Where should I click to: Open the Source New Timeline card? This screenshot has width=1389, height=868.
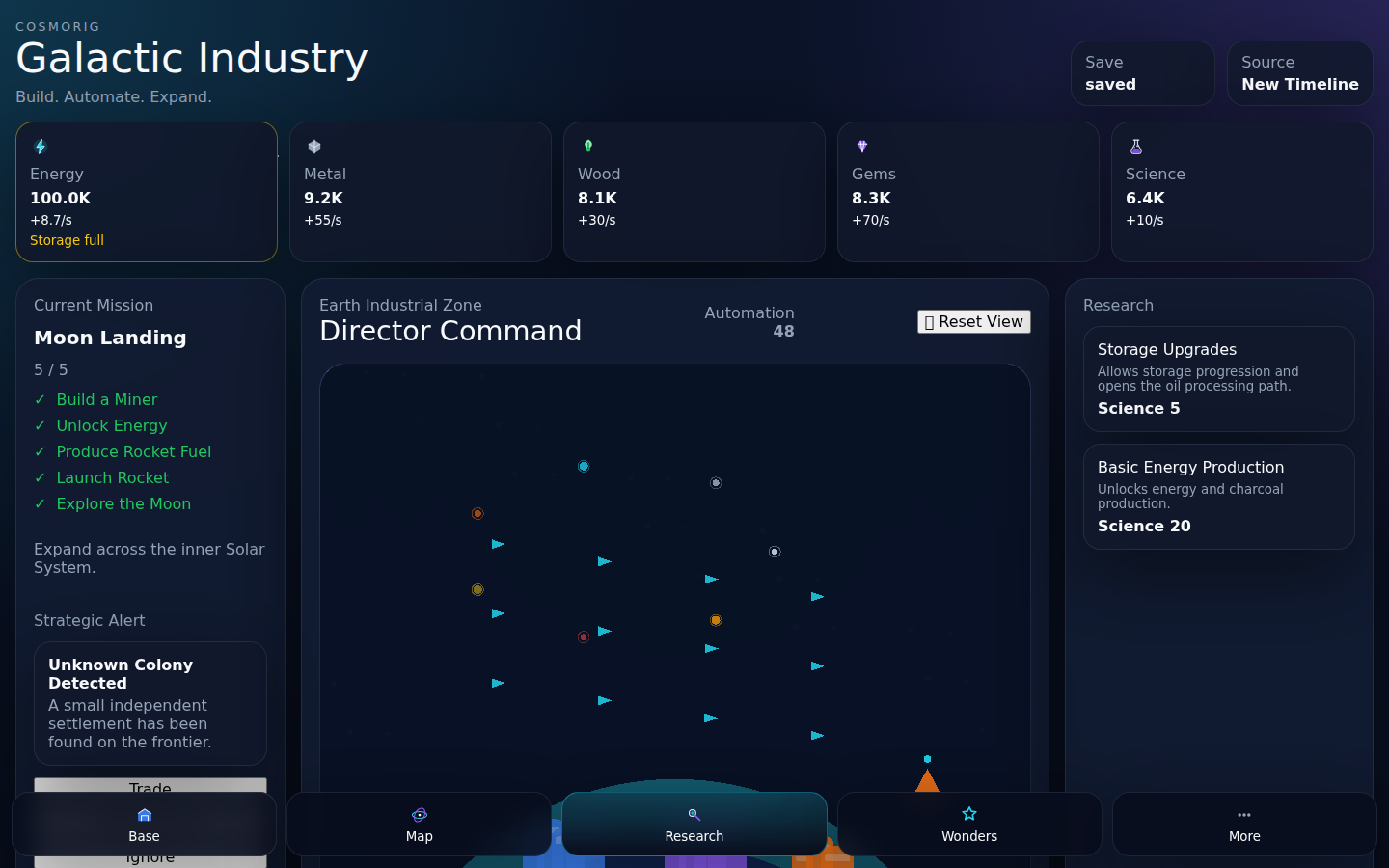(x=1300, y=73)
